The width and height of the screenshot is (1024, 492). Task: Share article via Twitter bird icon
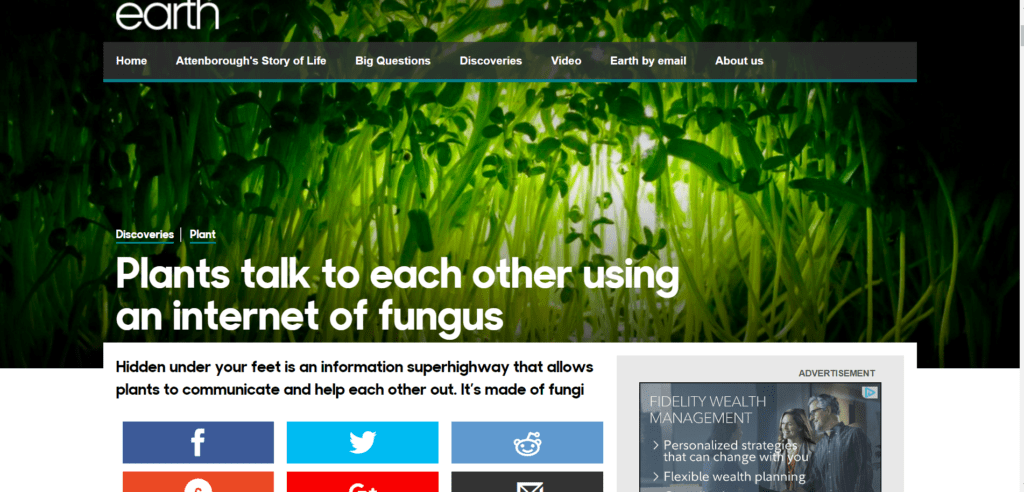click(362, 442)
